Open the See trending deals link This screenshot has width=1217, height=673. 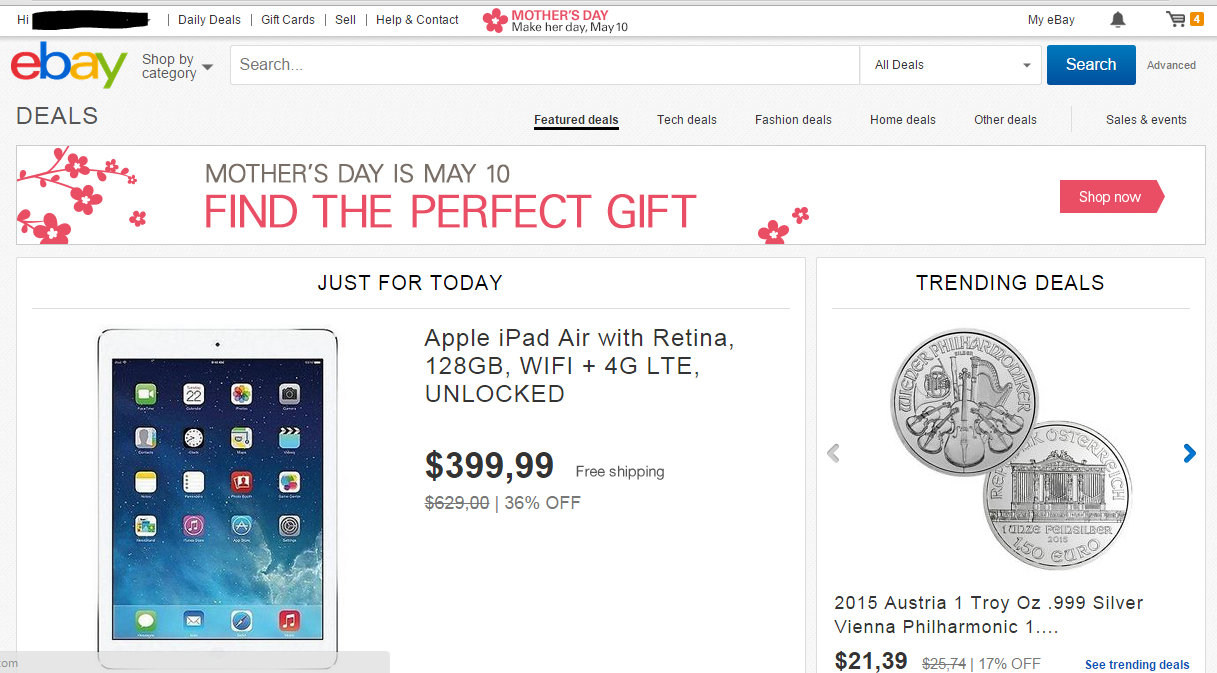point(1137,664)
